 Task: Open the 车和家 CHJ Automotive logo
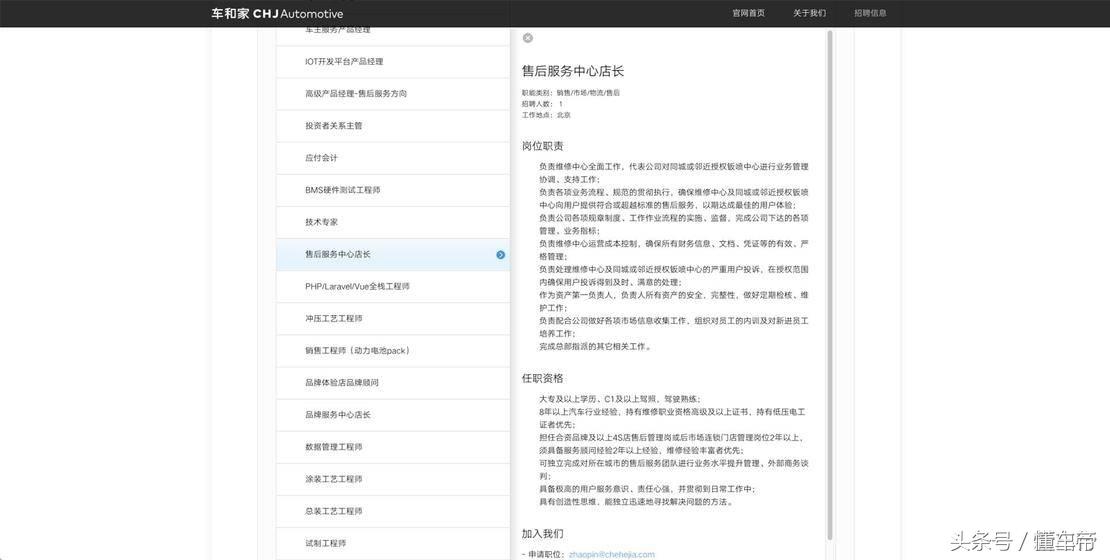coord(277,13)
